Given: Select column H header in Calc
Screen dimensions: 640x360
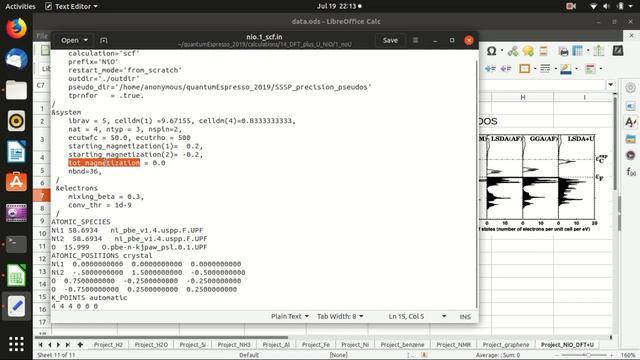Looking at the screenshot, I should 522,97.
